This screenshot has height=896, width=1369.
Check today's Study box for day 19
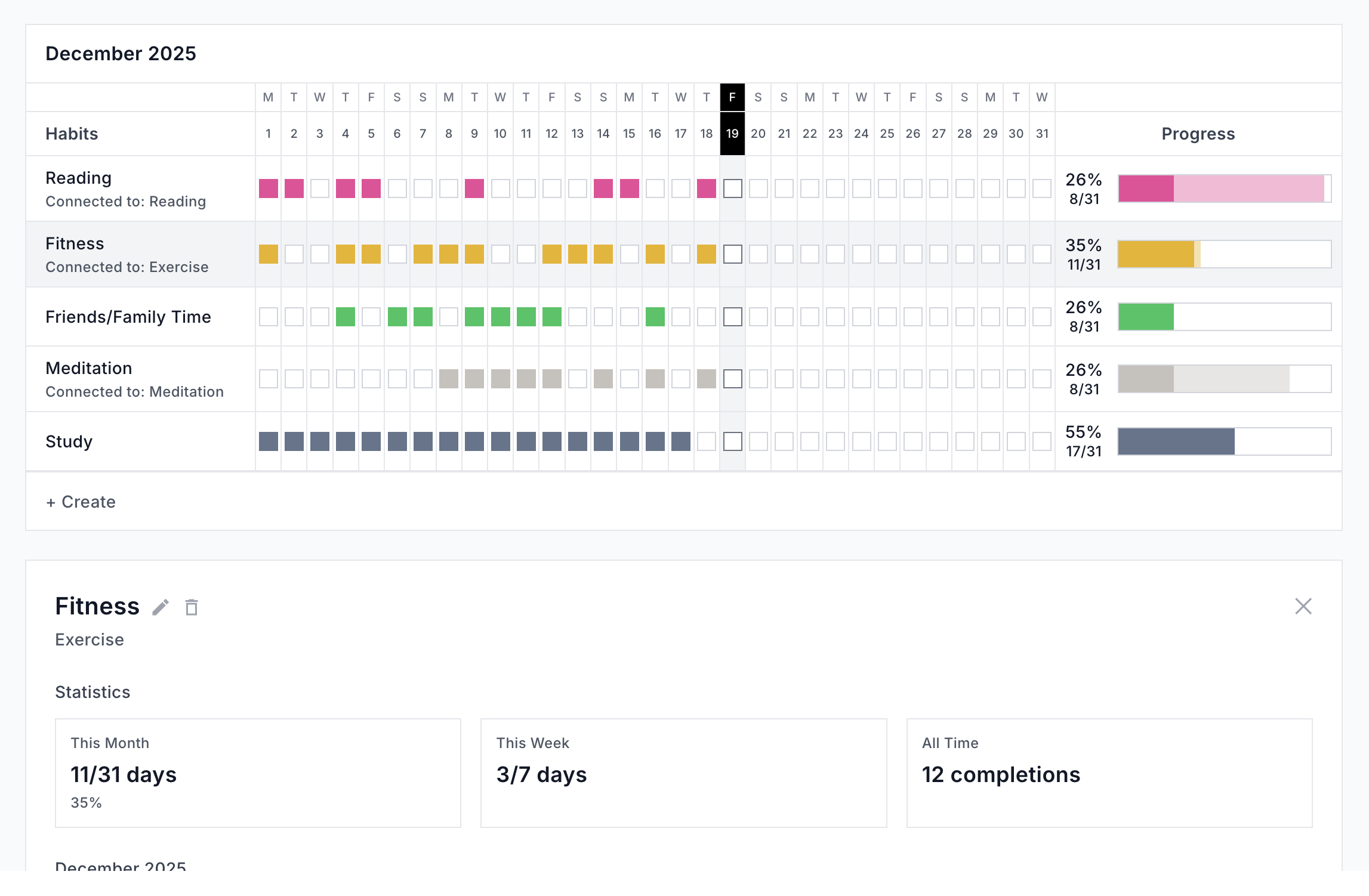tap(732, 441)
